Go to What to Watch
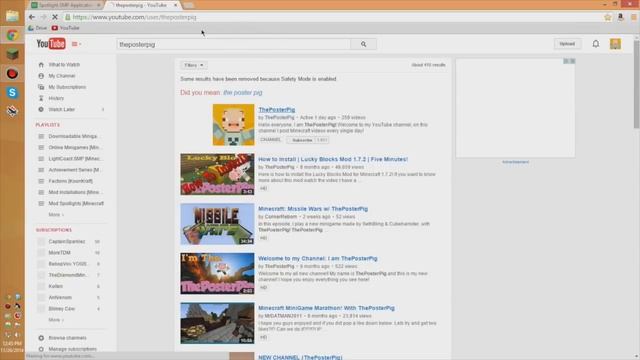Image resolution: width=640 pixels, height=360 pixels. [64, 64]
